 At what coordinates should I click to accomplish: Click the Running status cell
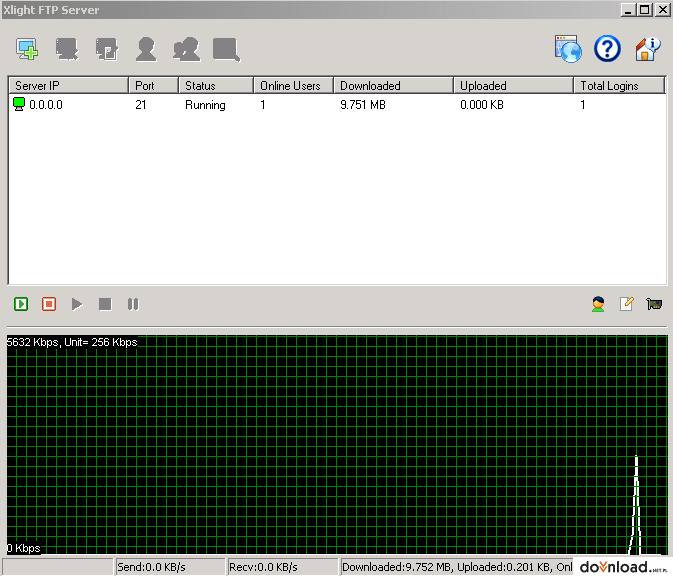pos(205,105)
